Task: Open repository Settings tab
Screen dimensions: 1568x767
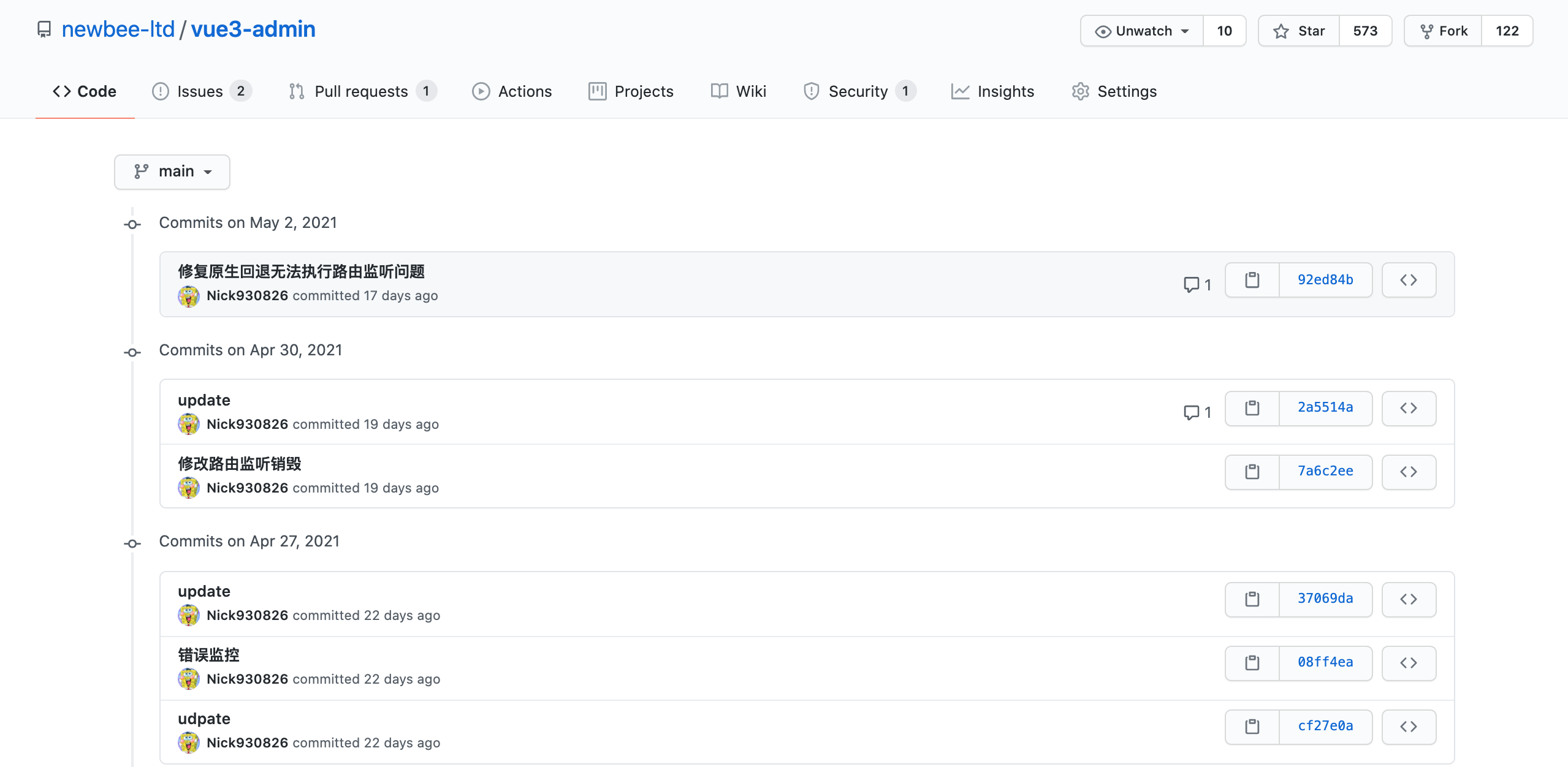Action: point(1114,91)
